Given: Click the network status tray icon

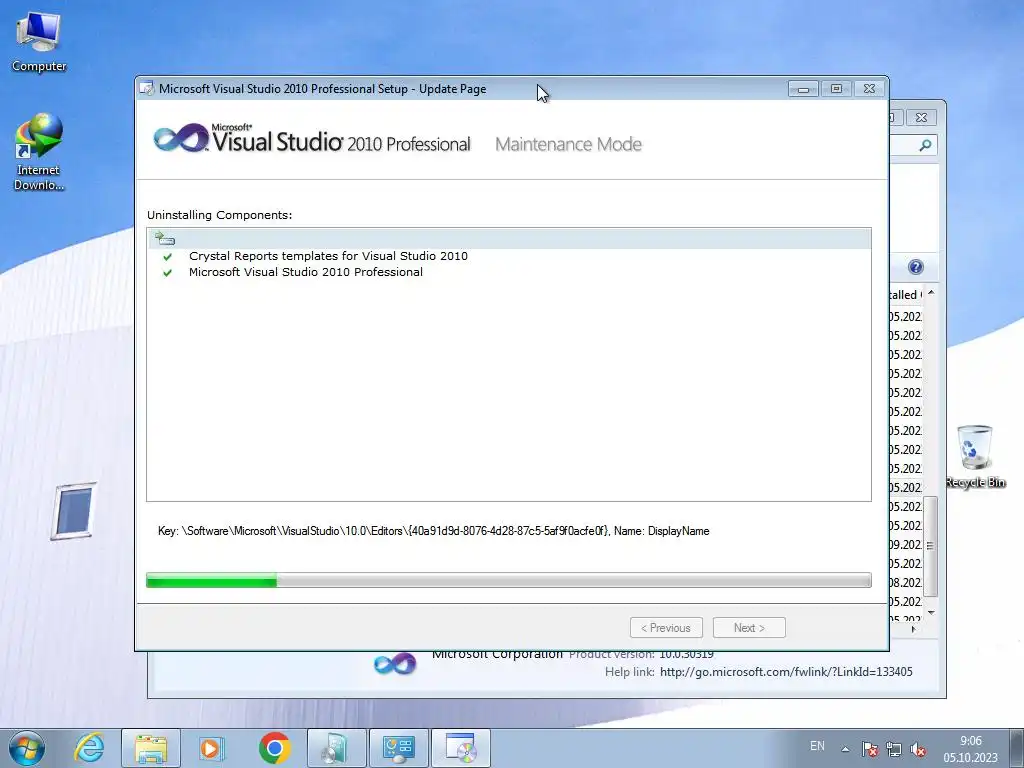Looking at the screenshot, I should [x=893, y=749].
